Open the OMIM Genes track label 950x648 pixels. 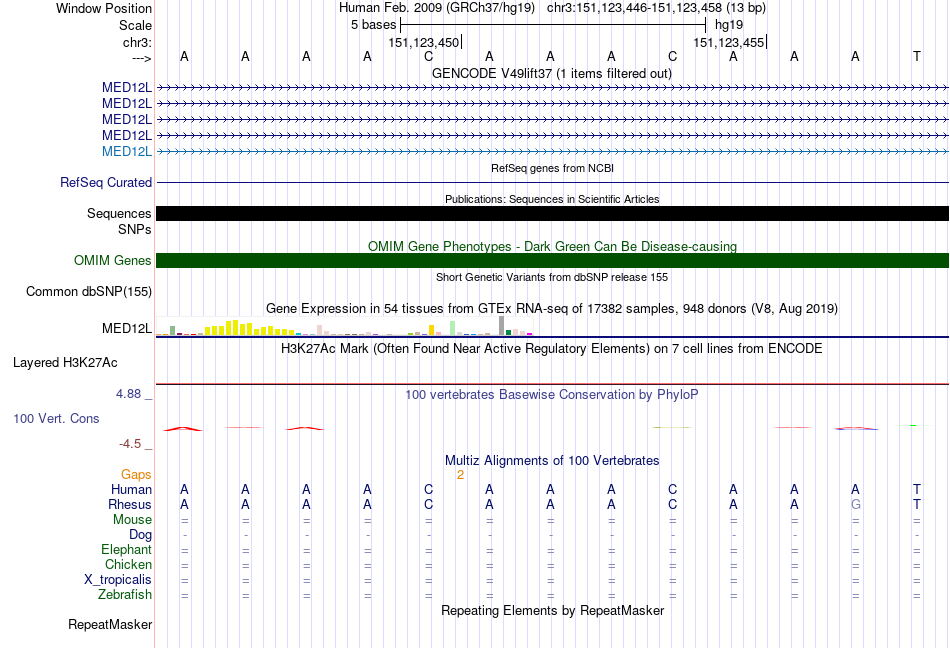point(113,260)
